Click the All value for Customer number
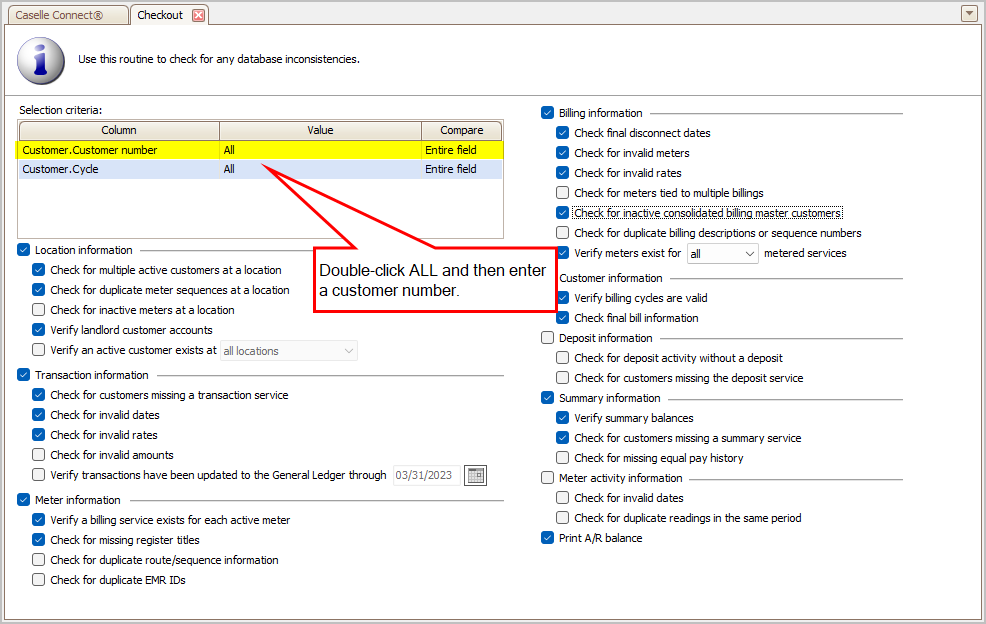 (x=229, y=150)
